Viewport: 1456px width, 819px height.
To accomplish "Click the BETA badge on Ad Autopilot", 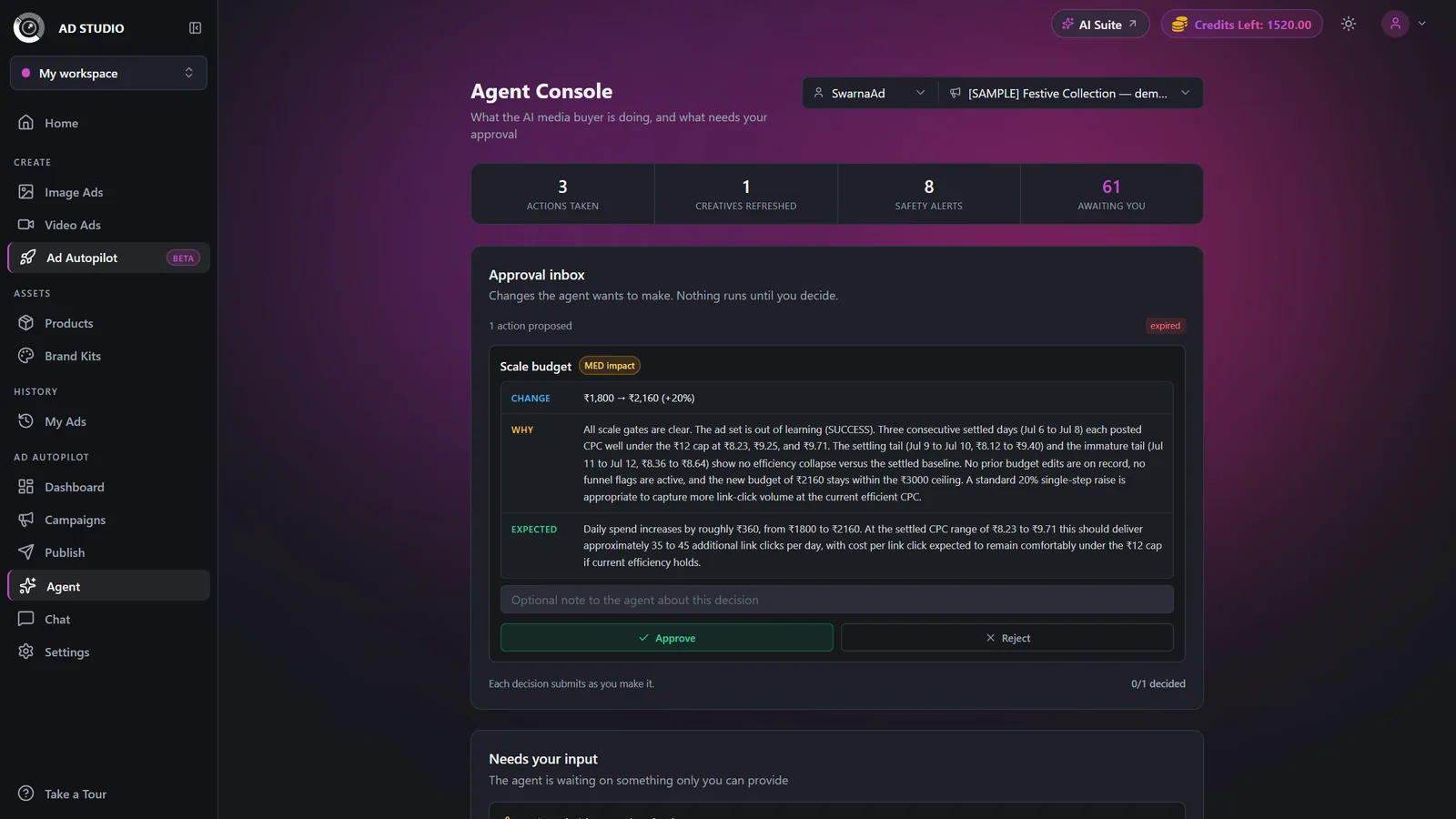I will coord(183,258).
